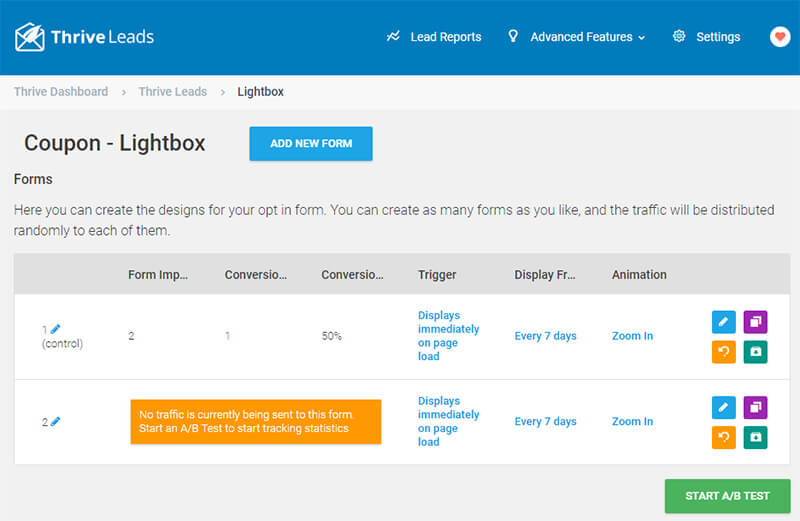Click the heart icon in header

pos(780,37)
